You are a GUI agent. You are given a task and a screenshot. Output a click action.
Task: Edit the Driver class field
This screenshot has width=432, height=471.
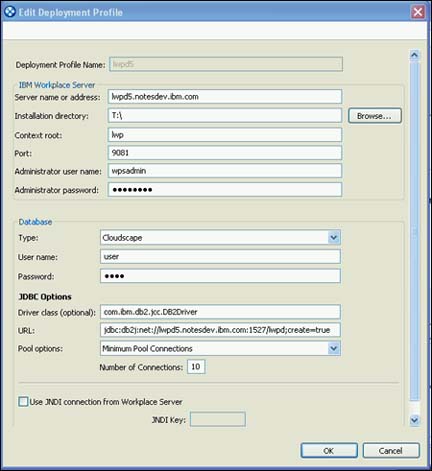tap(220, 312)
